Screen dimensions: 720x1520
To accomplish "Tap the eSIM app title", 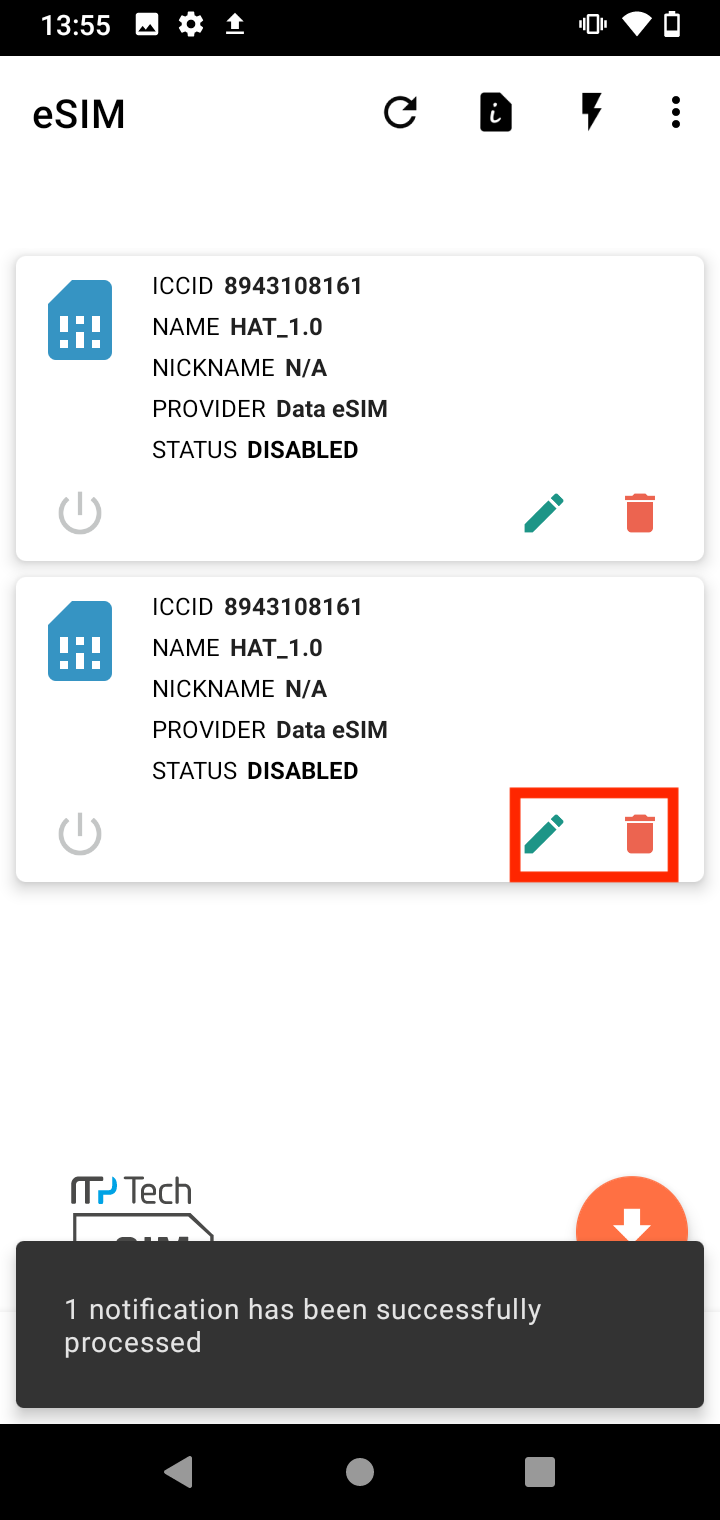I will coord(79,114).
